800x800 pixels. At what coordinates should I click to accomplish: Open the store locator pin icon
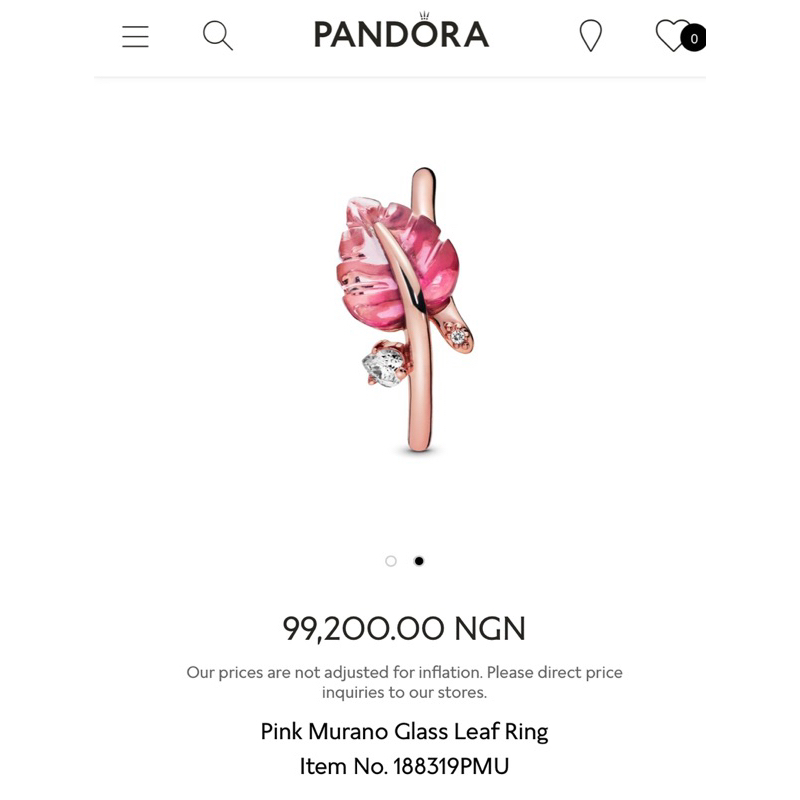click(591, 36)
